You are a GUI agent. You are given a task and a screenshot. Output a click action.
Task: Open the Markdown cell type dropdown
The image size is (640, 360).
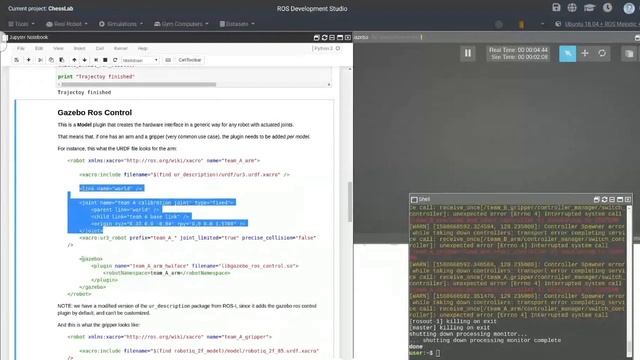140,60
